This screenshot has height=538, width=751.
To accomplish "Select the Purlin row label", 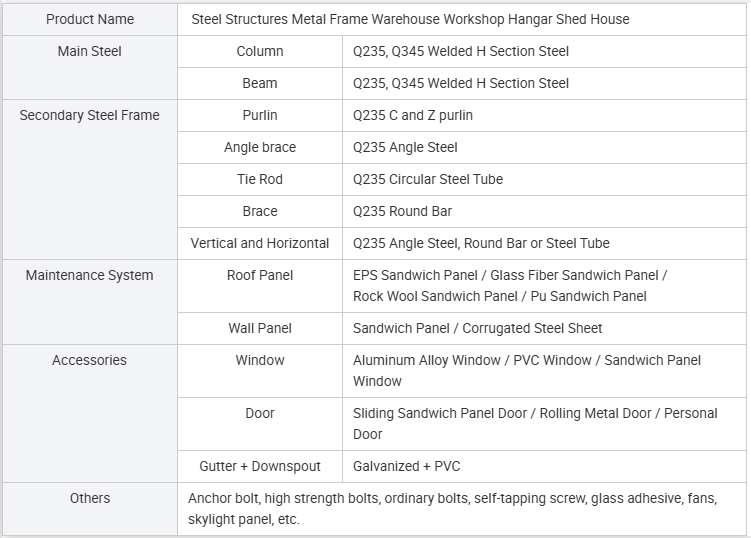I will coord(260,115).
